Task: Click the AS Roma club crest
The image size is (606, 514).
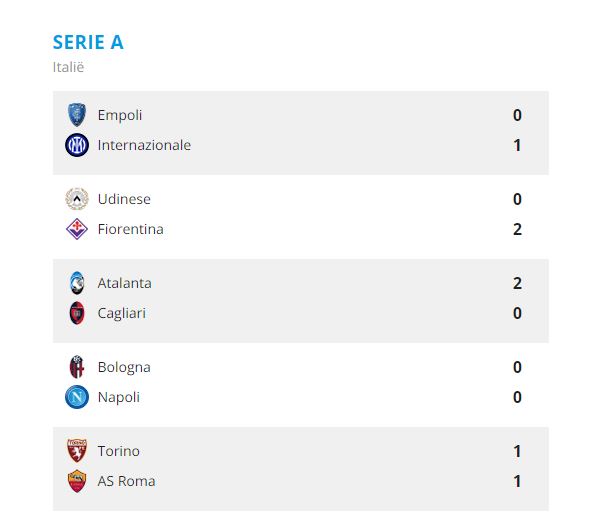Action: point(77,481)
